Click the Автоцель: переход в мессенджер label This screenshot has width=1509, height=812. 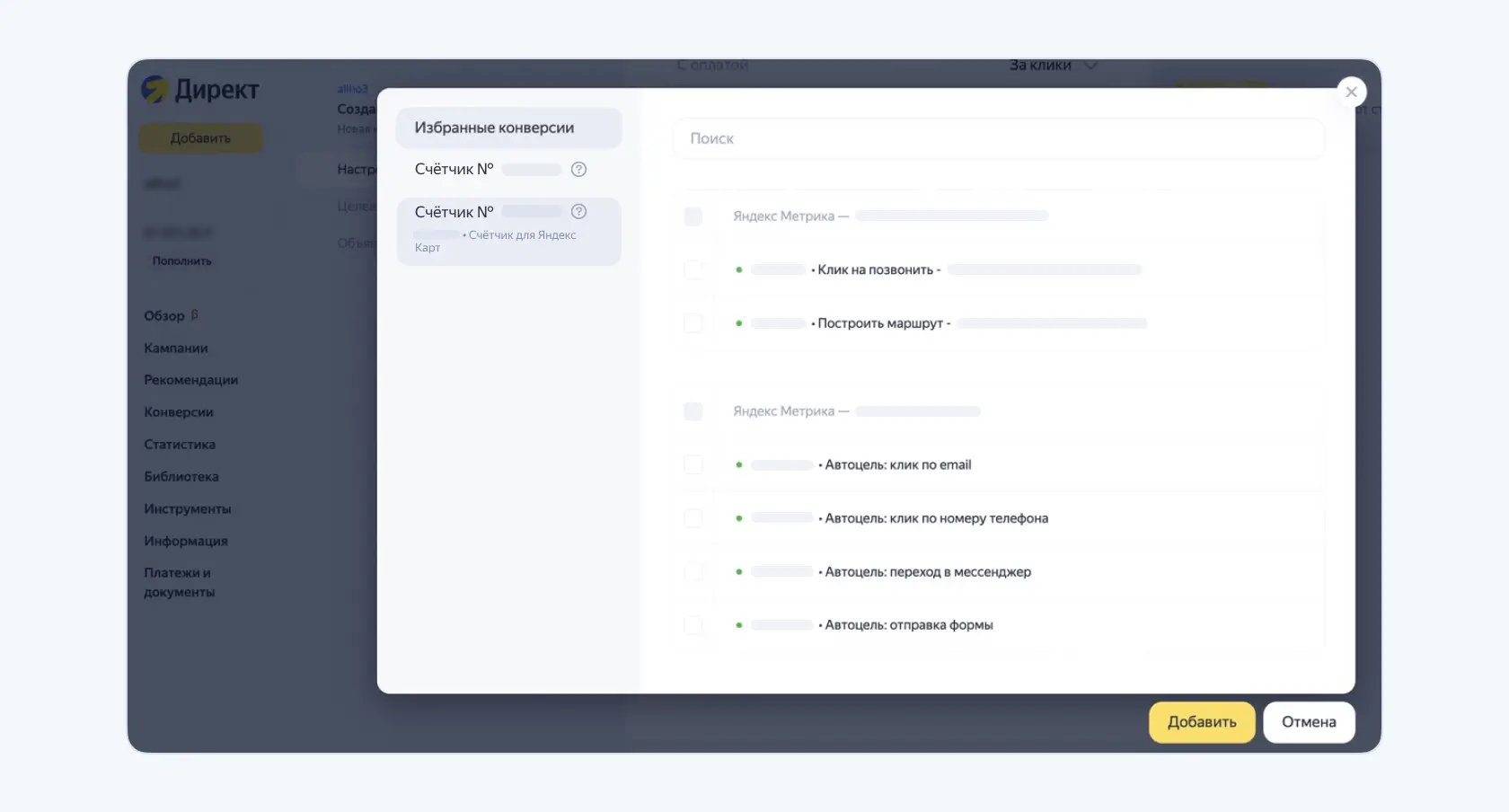point(928,571)
